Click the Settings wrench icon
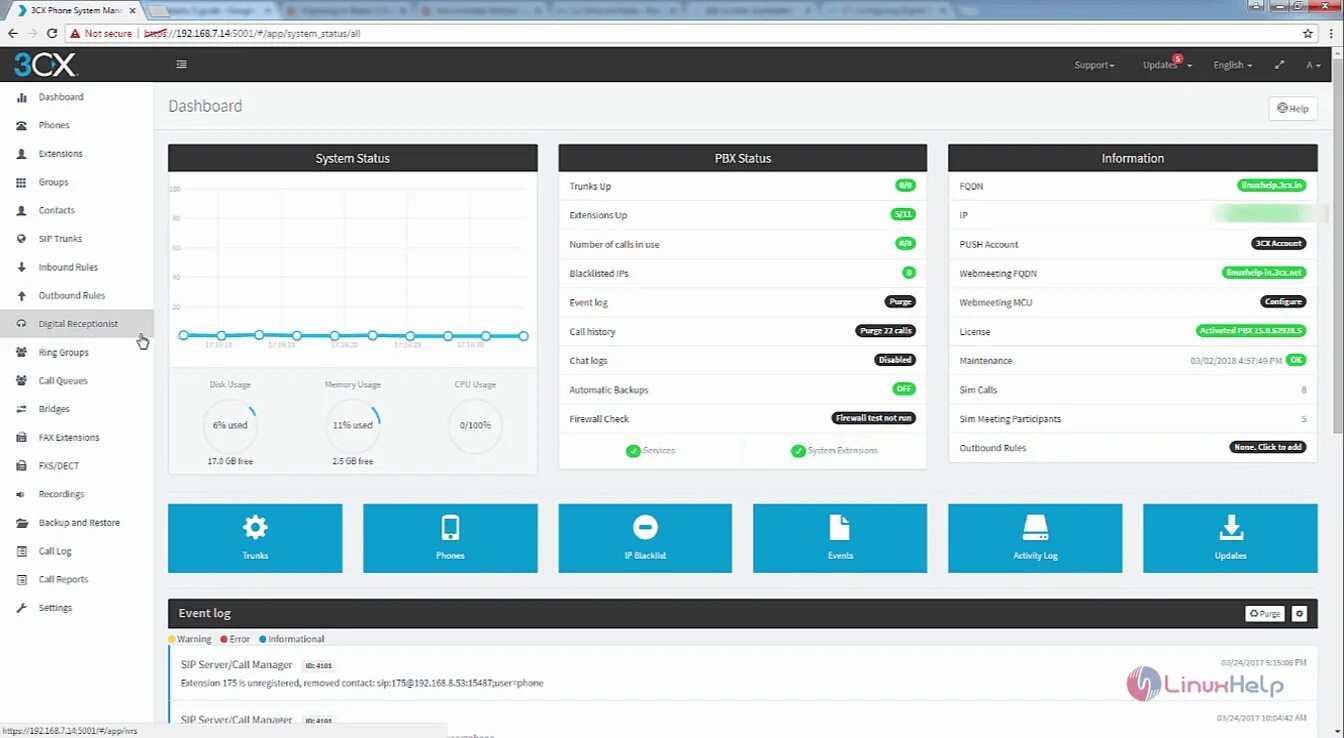1344x738 pixels. click(x=21, y=608)
